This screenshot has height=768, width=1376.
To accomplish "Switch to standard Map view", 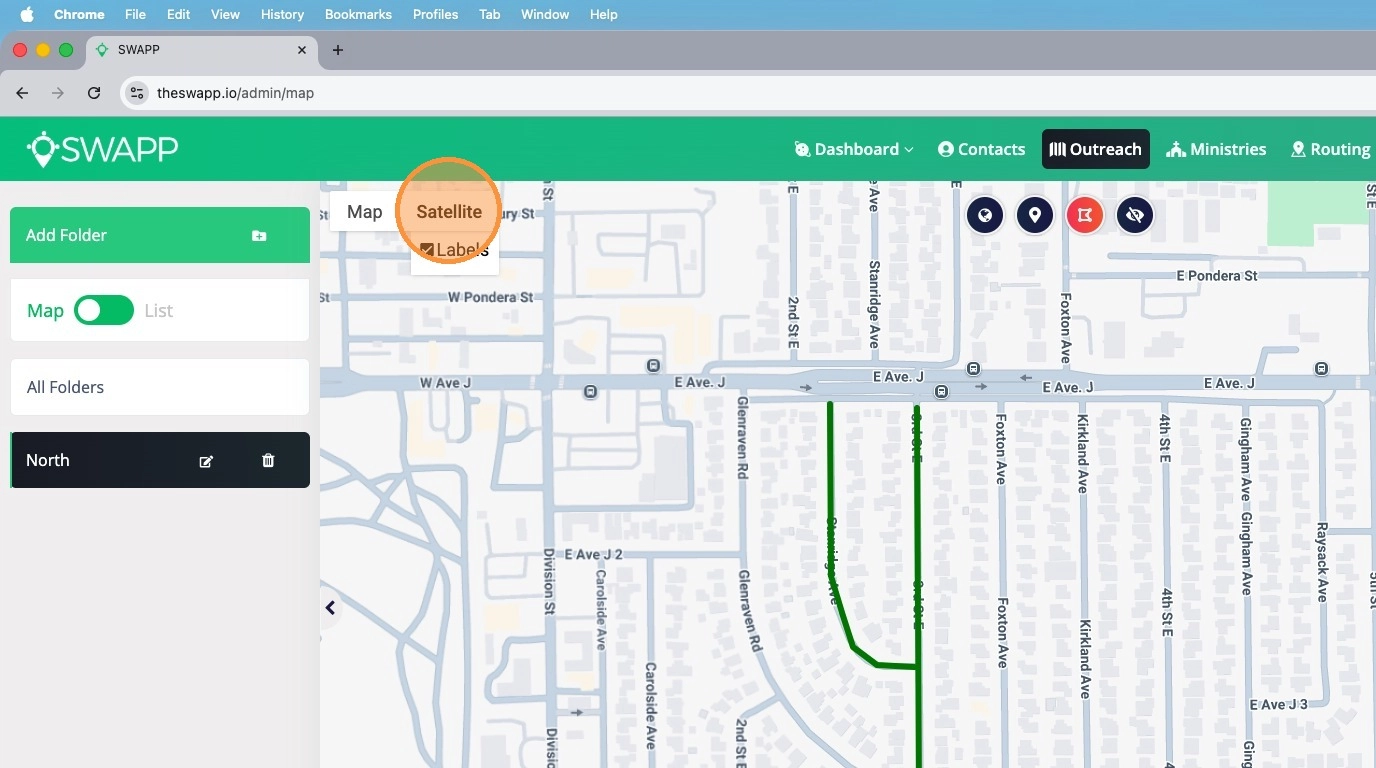I will click(x=365, y=211).
